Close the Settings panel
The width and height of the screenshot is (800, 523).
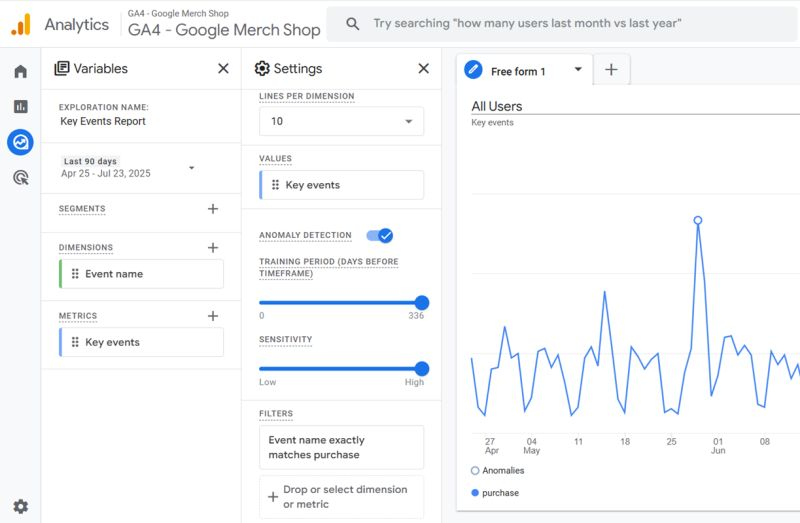coord(423,69)
